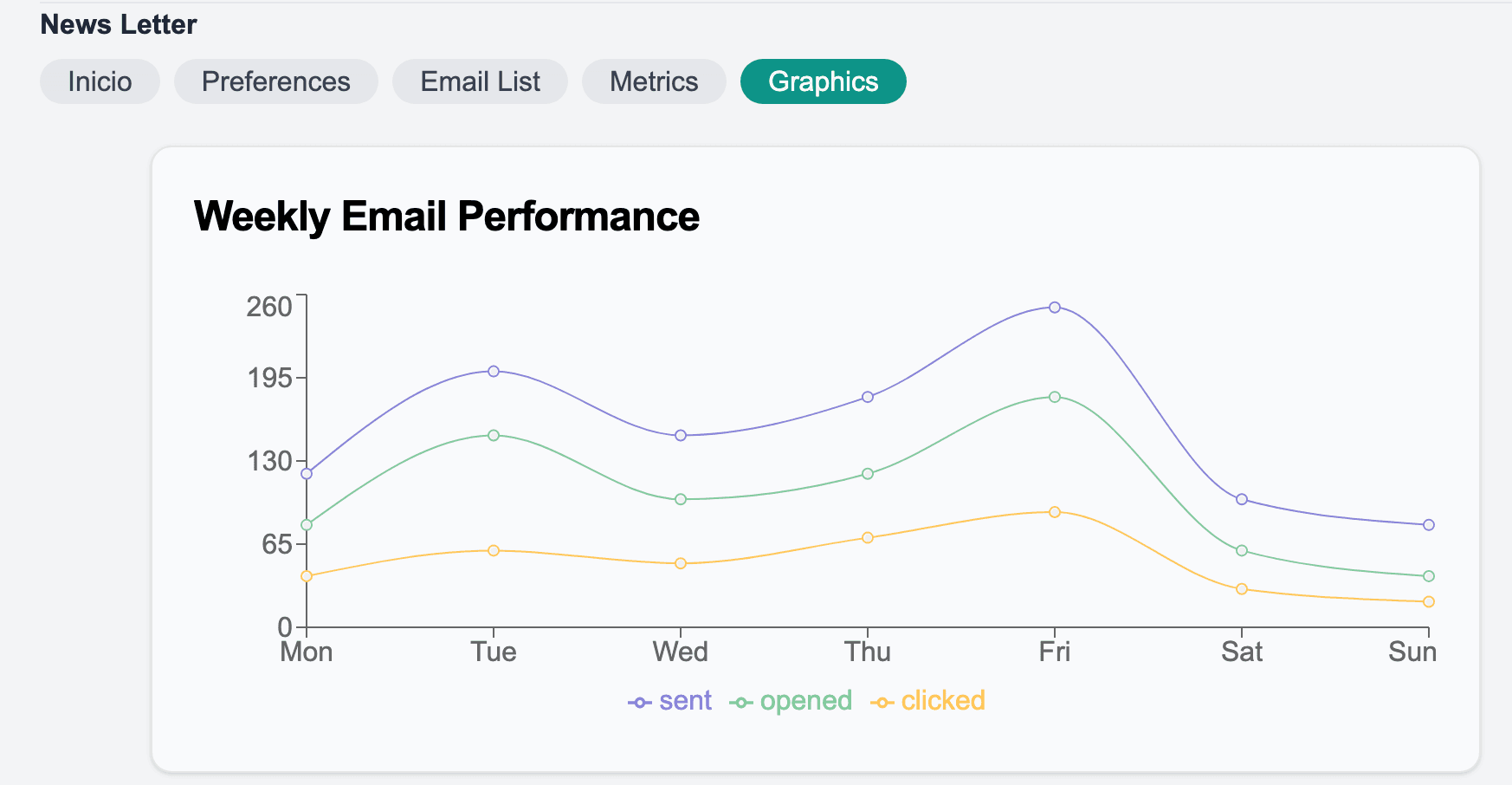Click the sent data point on Saturday
The height and width of the screenshot is (785, 1512).
coord(1242,499)
